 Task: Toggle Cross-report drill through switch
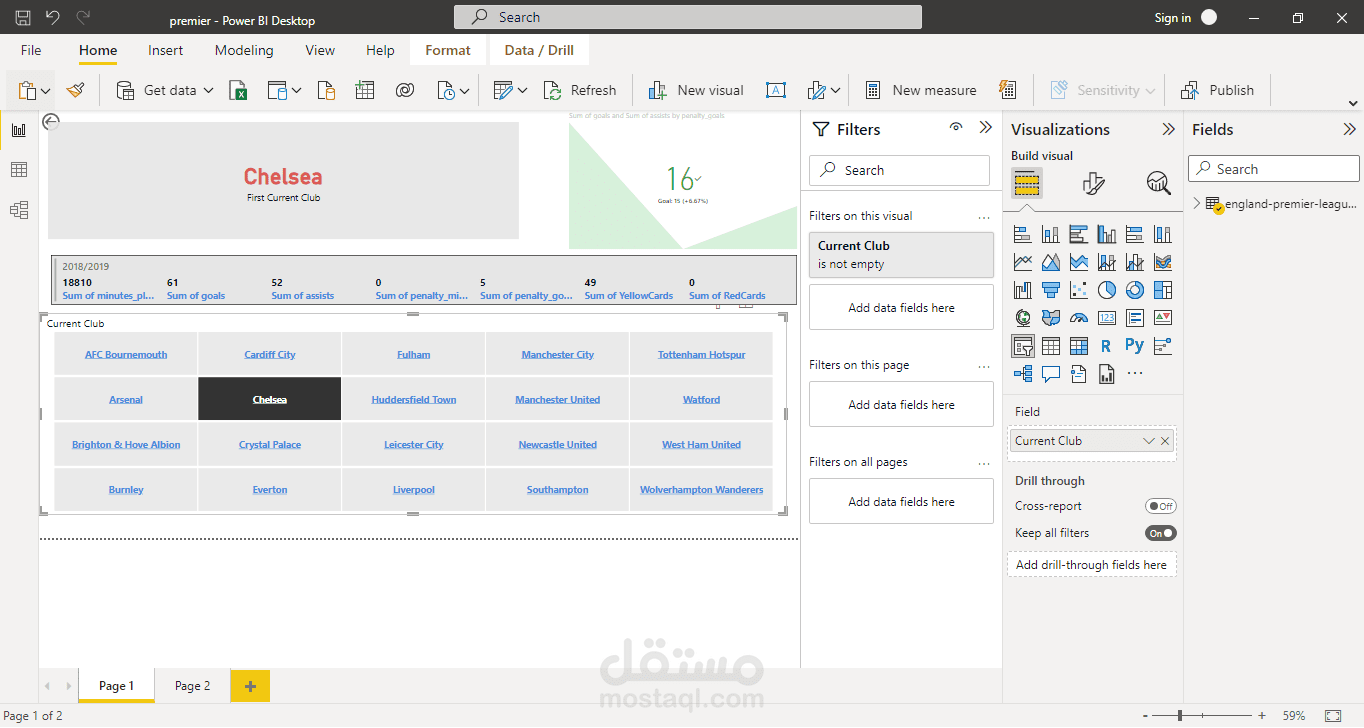coord(1161,506)
